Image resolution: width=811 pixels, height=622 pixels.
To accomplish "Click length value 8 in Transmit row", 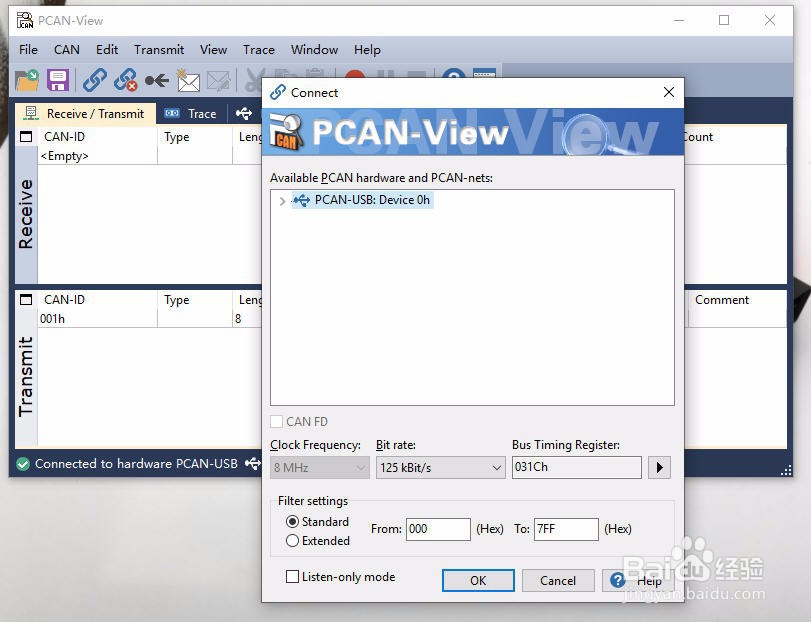I will pyautogui.click(x=238, y=318).
